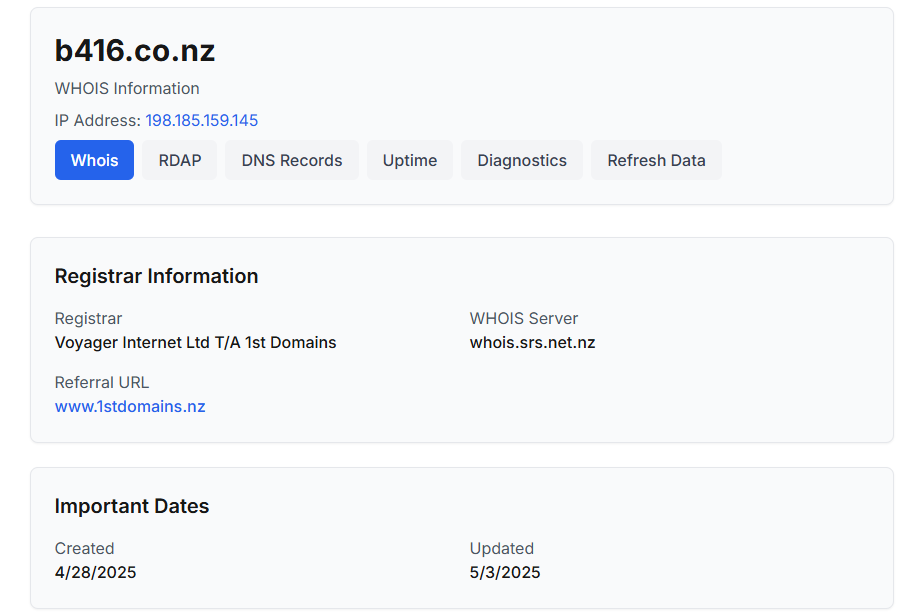This screenshot has width=906, height=614.
Task: Click the Registrar Information heading
Action: pos(156,276)
